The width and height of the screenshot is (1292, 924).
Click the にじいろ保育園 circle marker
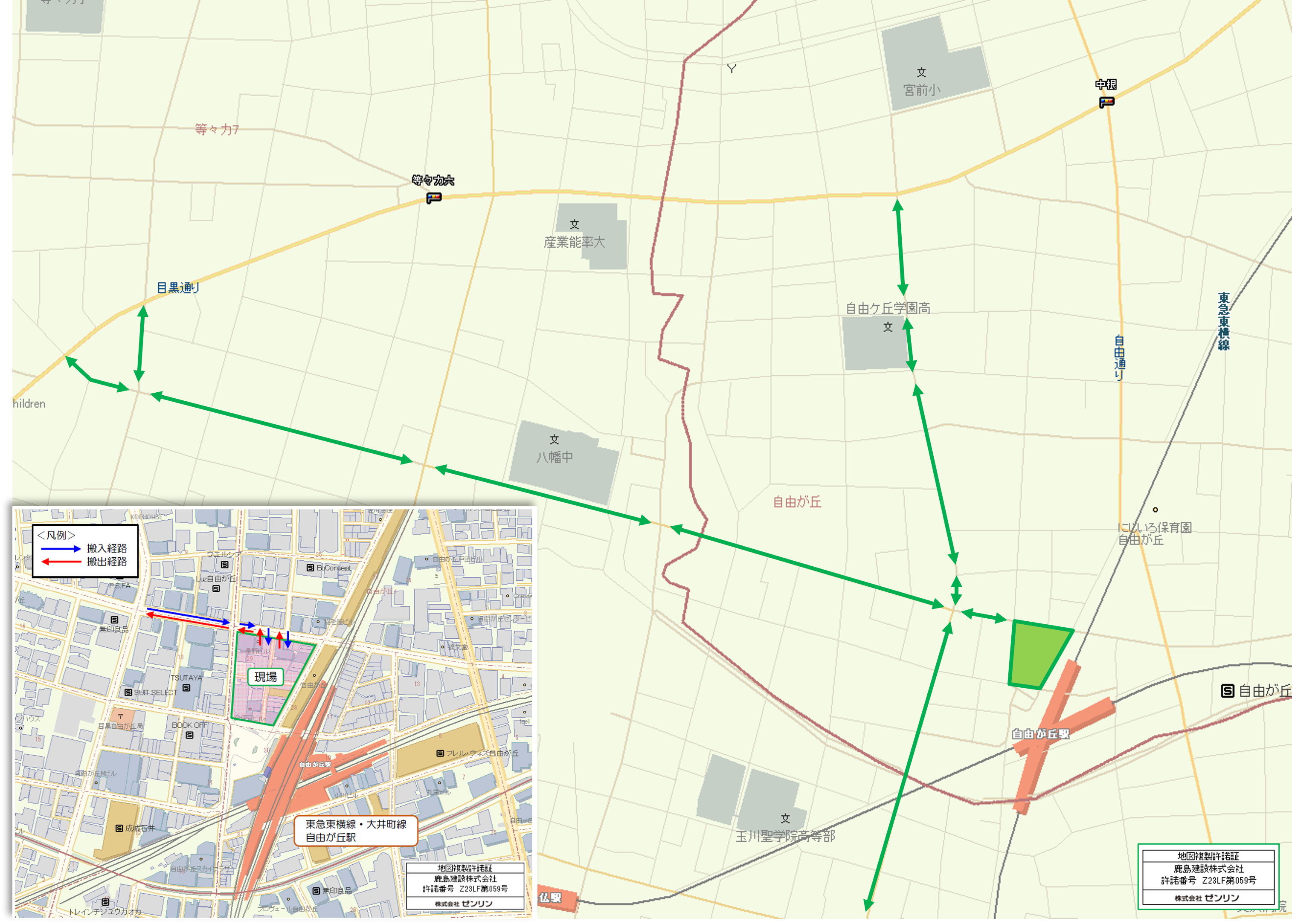coord(1156,510)
